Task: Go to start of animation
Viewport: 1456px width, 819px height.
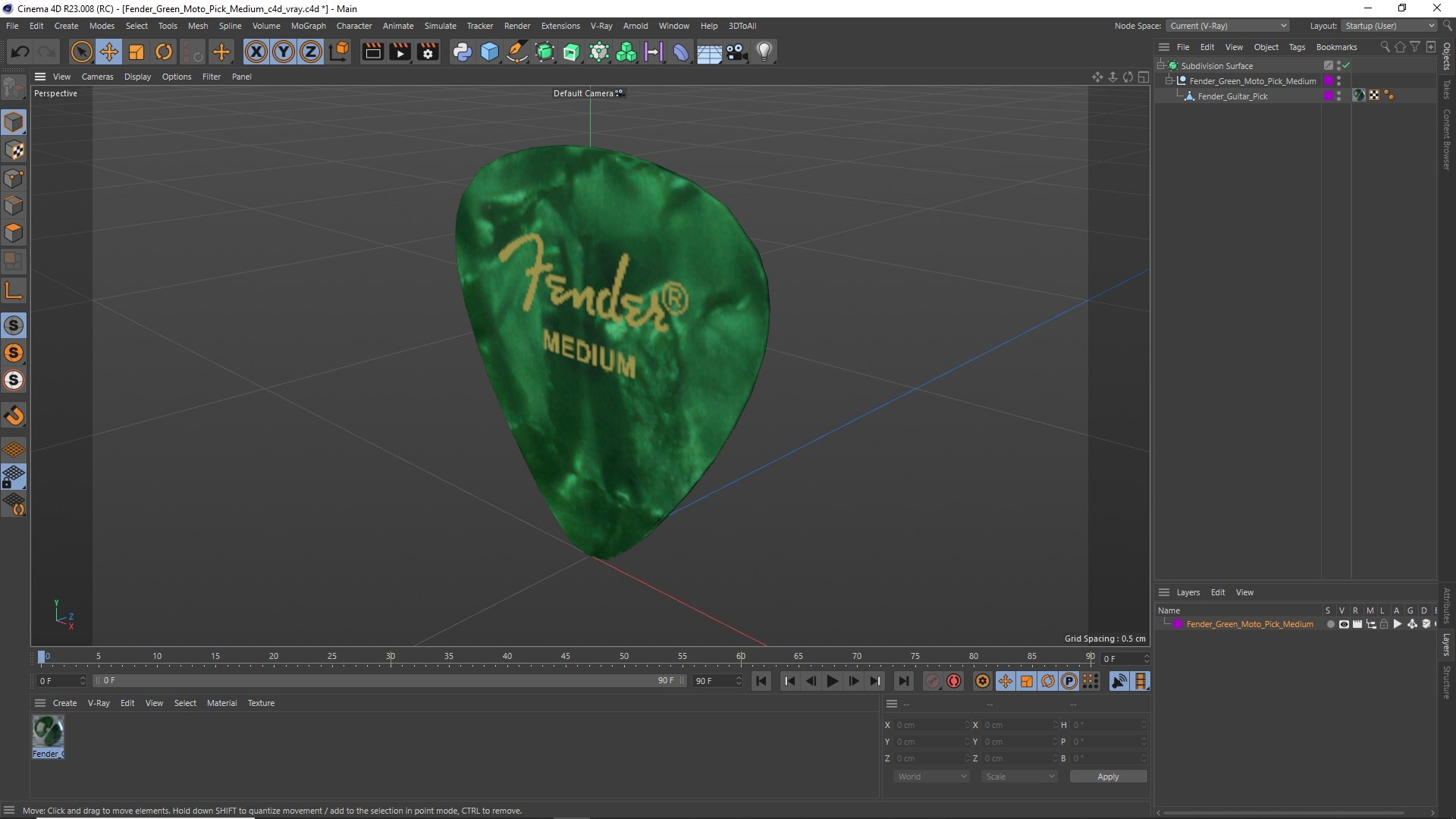Action: [761, 681]
